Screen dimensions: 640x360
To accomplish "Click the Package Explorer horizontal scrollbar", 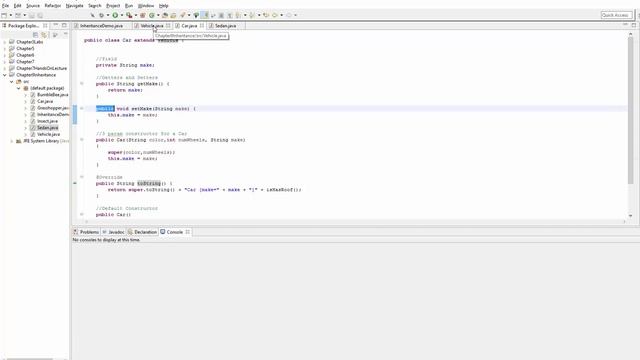I will click(30, 359).
